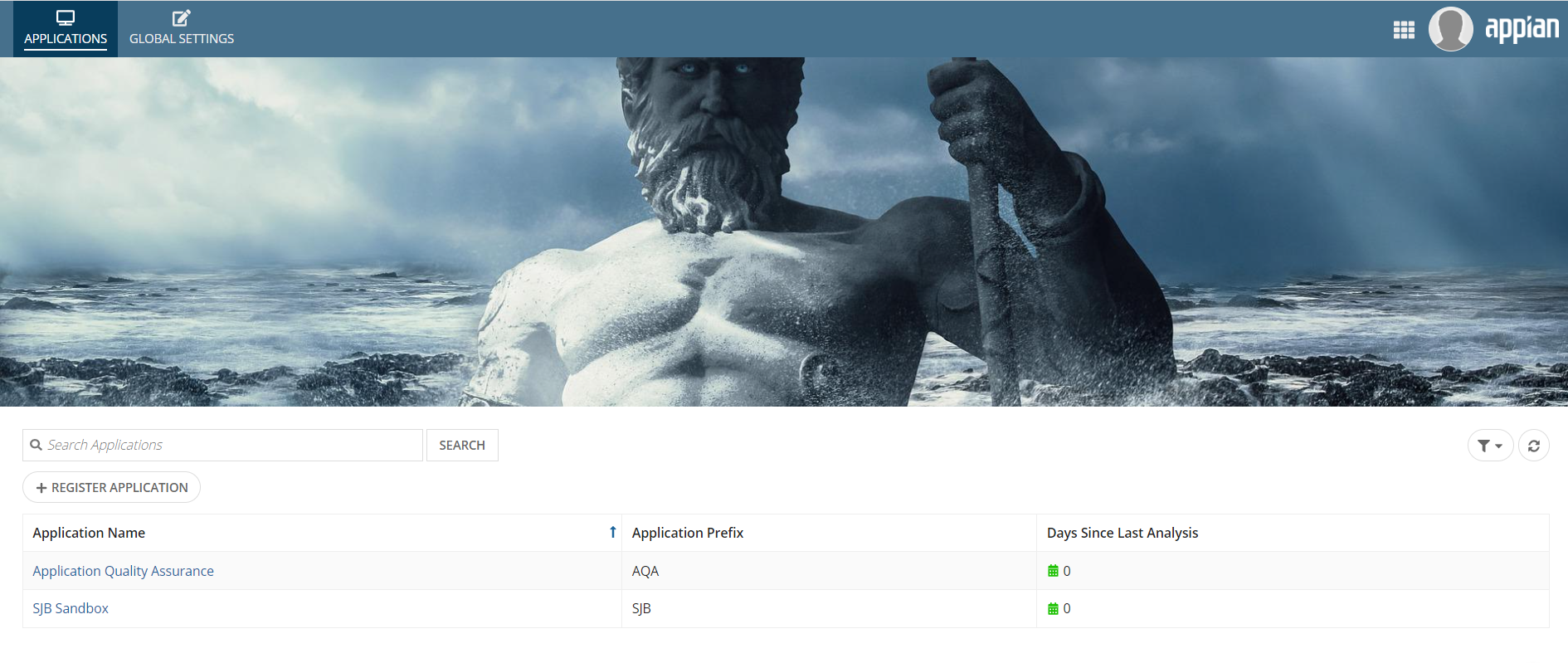The image size is (1568, 663).
Task: Click the green calendar icon in the SJB Sandbox row
Action: (x=1053, y=608)
